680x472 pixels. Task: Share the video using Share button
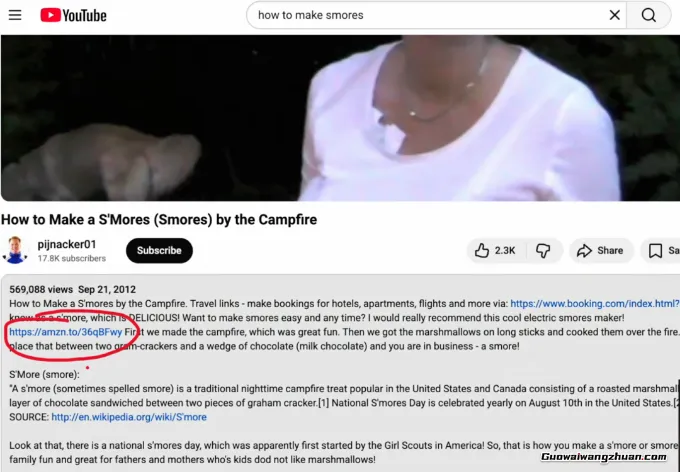(x=600, y=250)
